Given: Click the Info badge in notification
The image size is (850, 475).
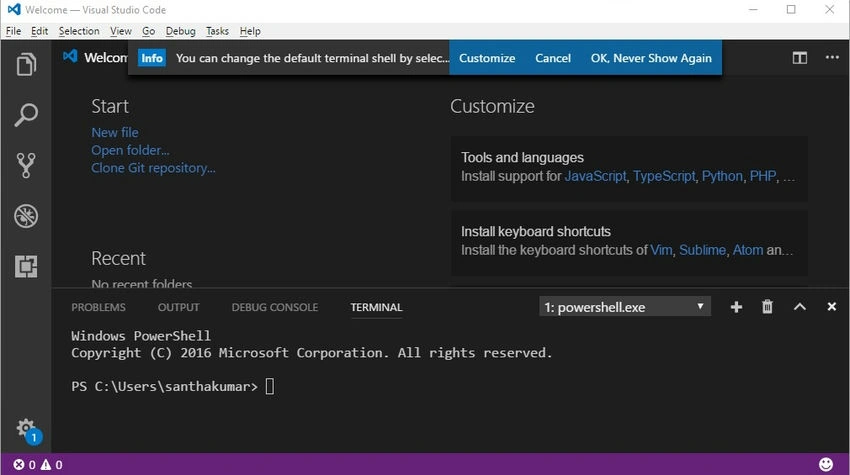Looking at the screenshot, I should (152, 58).
